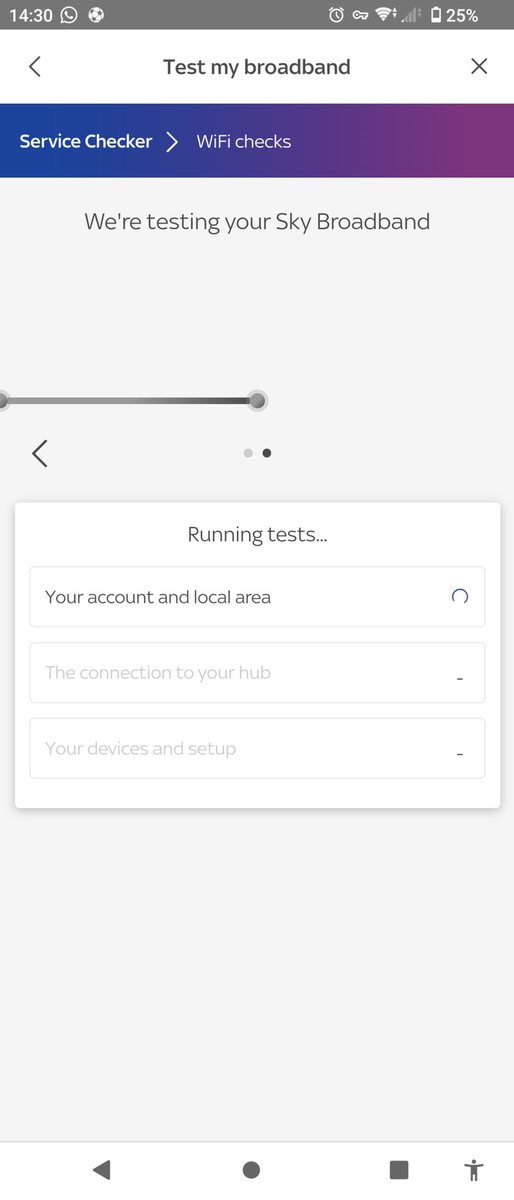
Task: Tap the Running tests heading
Action: pos(257,535)
